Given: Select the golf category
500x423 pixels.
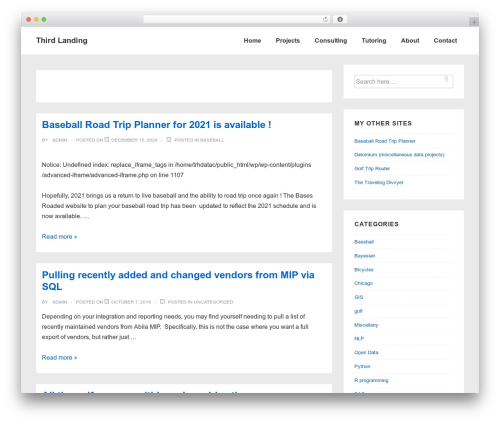Looking at the screenshot, I should pyautogui.click(x=358, y=311).
